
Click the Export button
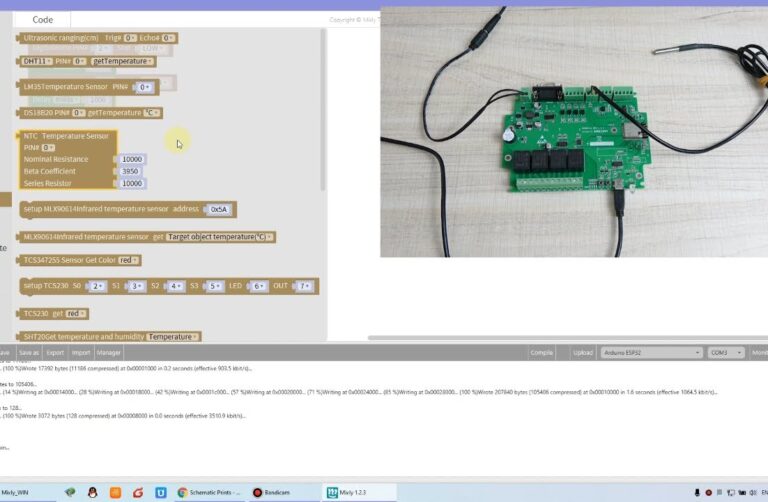55,352
